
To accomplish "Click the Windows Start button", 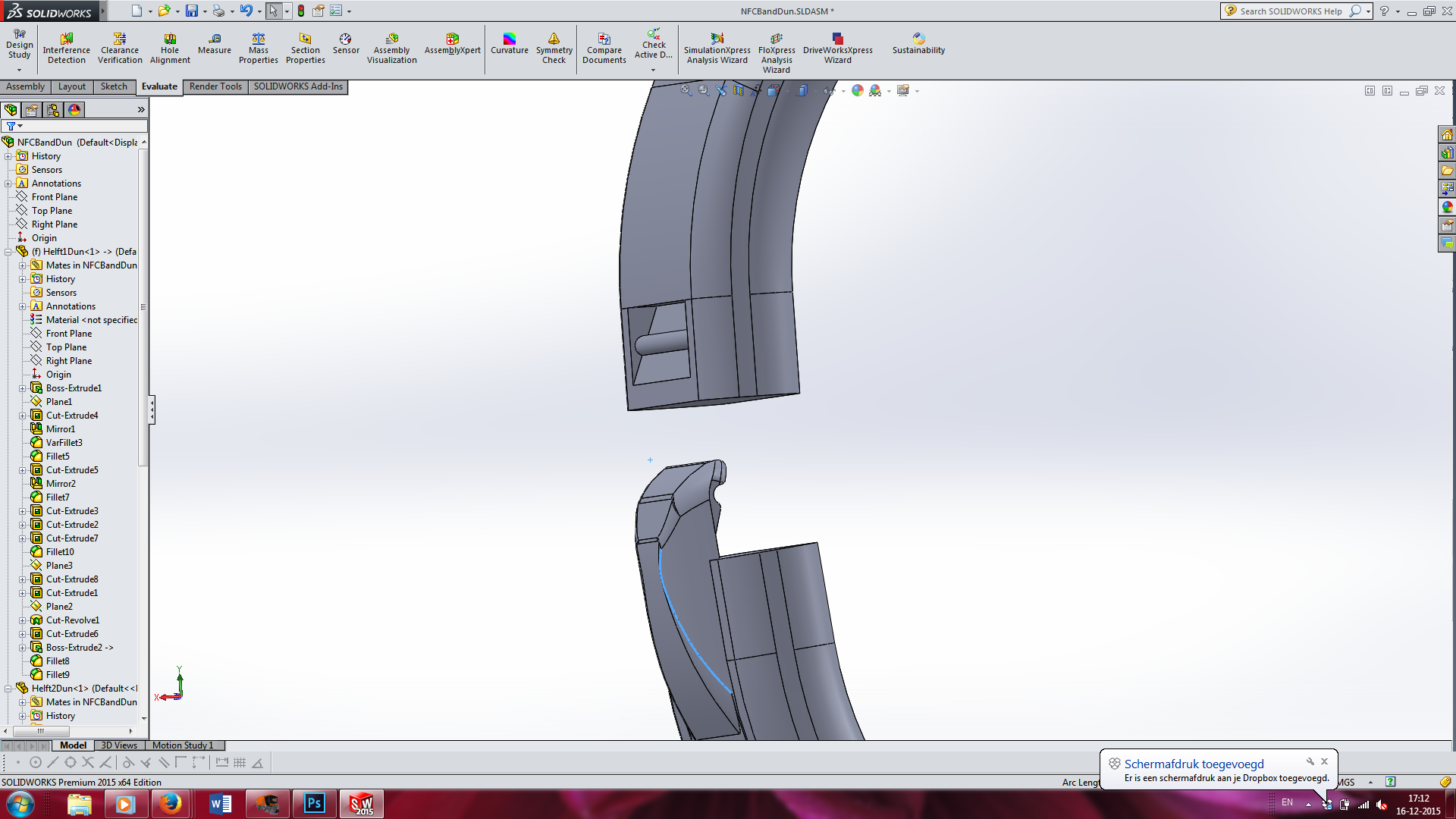I will [20, 804].
